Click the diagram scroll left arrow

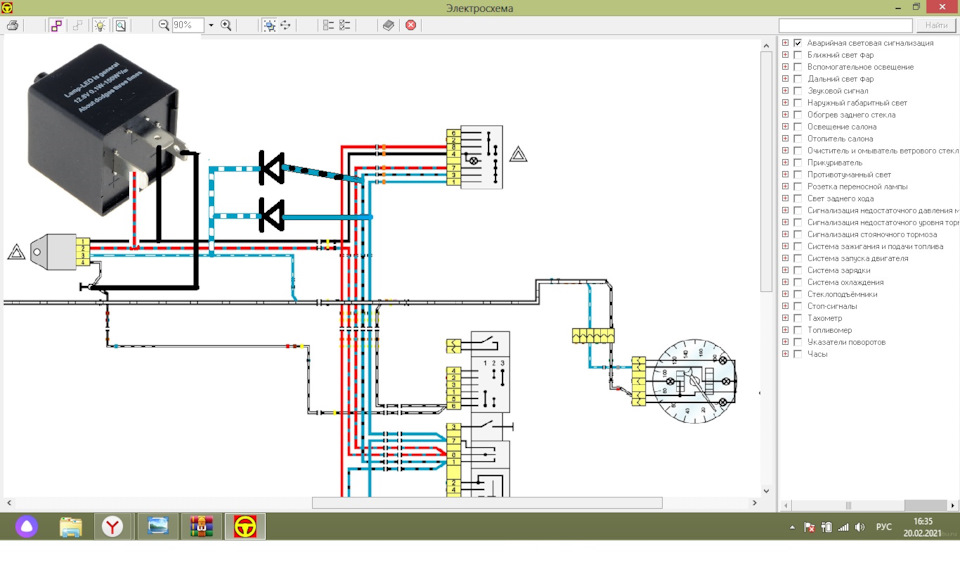[9, 503]
